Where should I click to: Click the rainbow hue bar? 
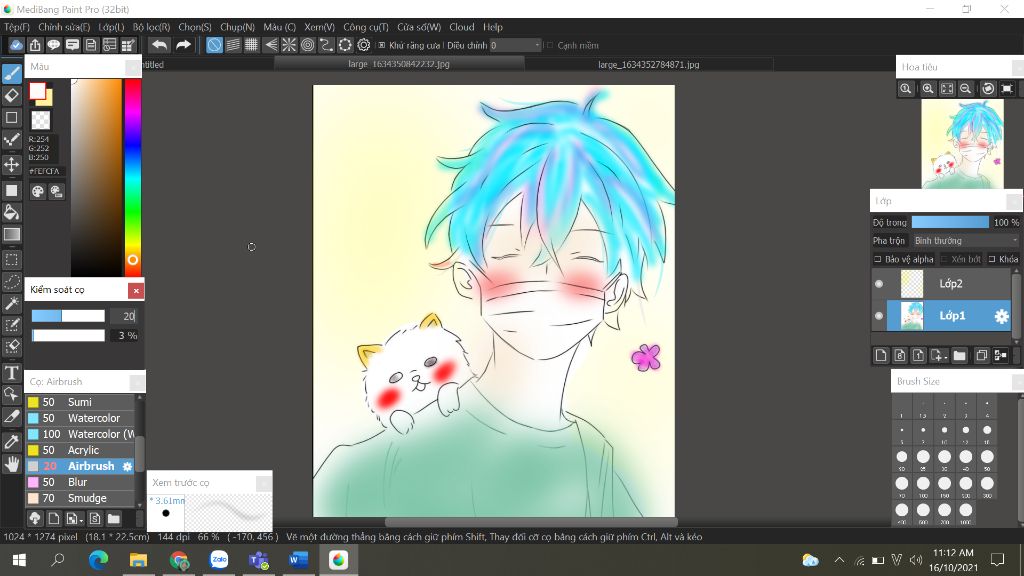pyautogui.click(x=133, y=176)
